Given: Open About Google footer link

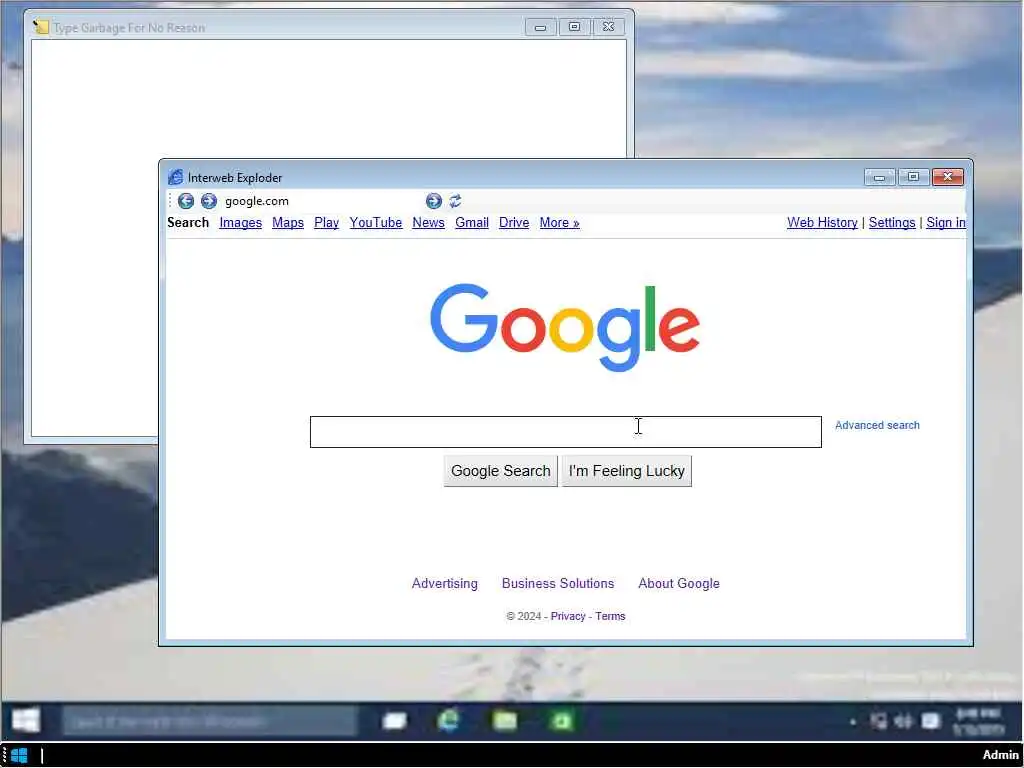Looking at the screenshot, I should coord(679,583).
